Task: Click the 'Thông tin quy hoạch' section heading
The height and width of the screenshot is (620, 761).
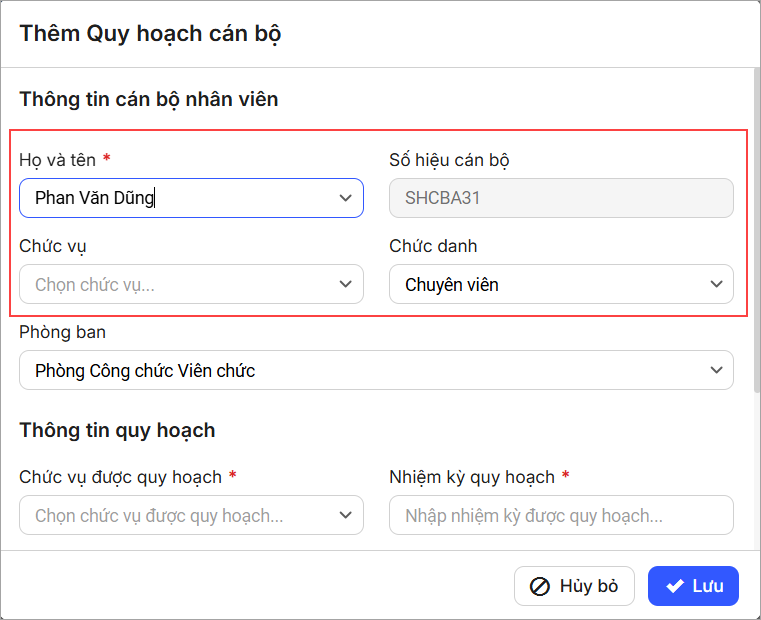Action: (117, 430)
